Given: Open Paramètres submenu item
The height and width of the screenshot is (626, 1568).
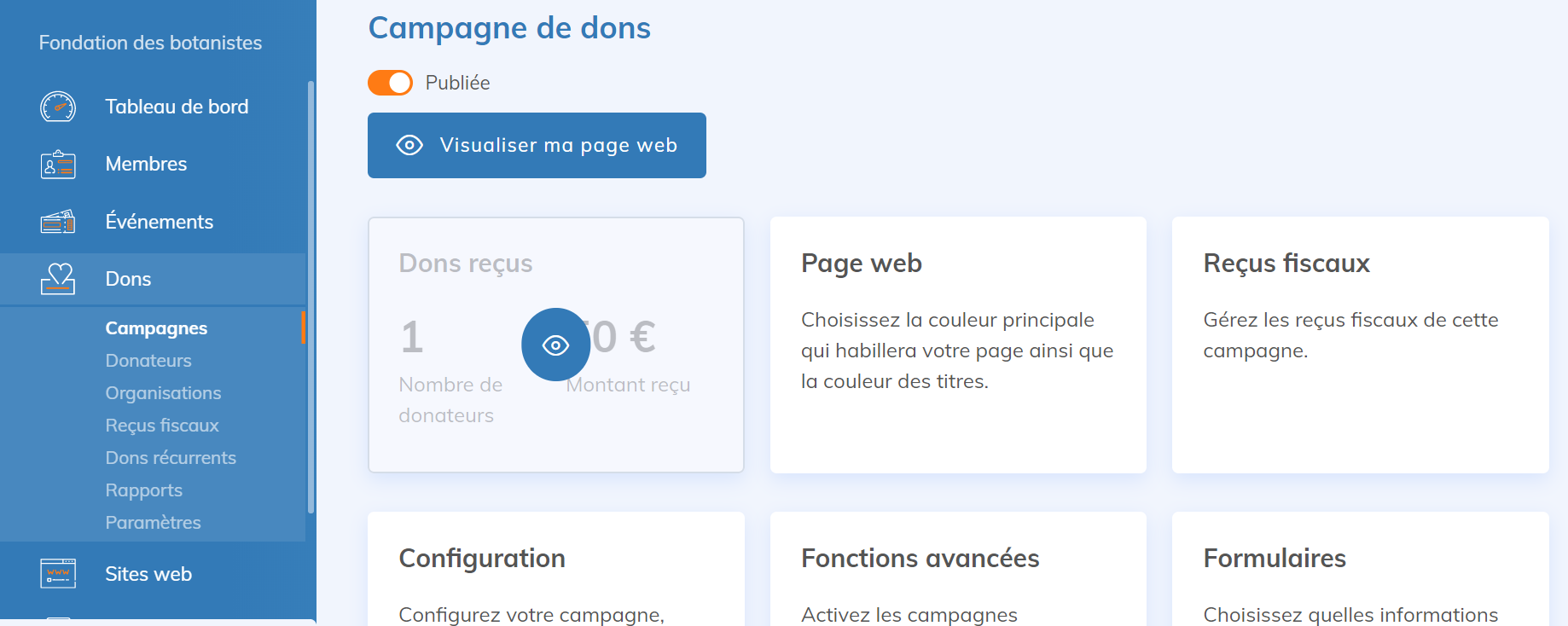Looking at the screenshot, I should pos(154,523).
